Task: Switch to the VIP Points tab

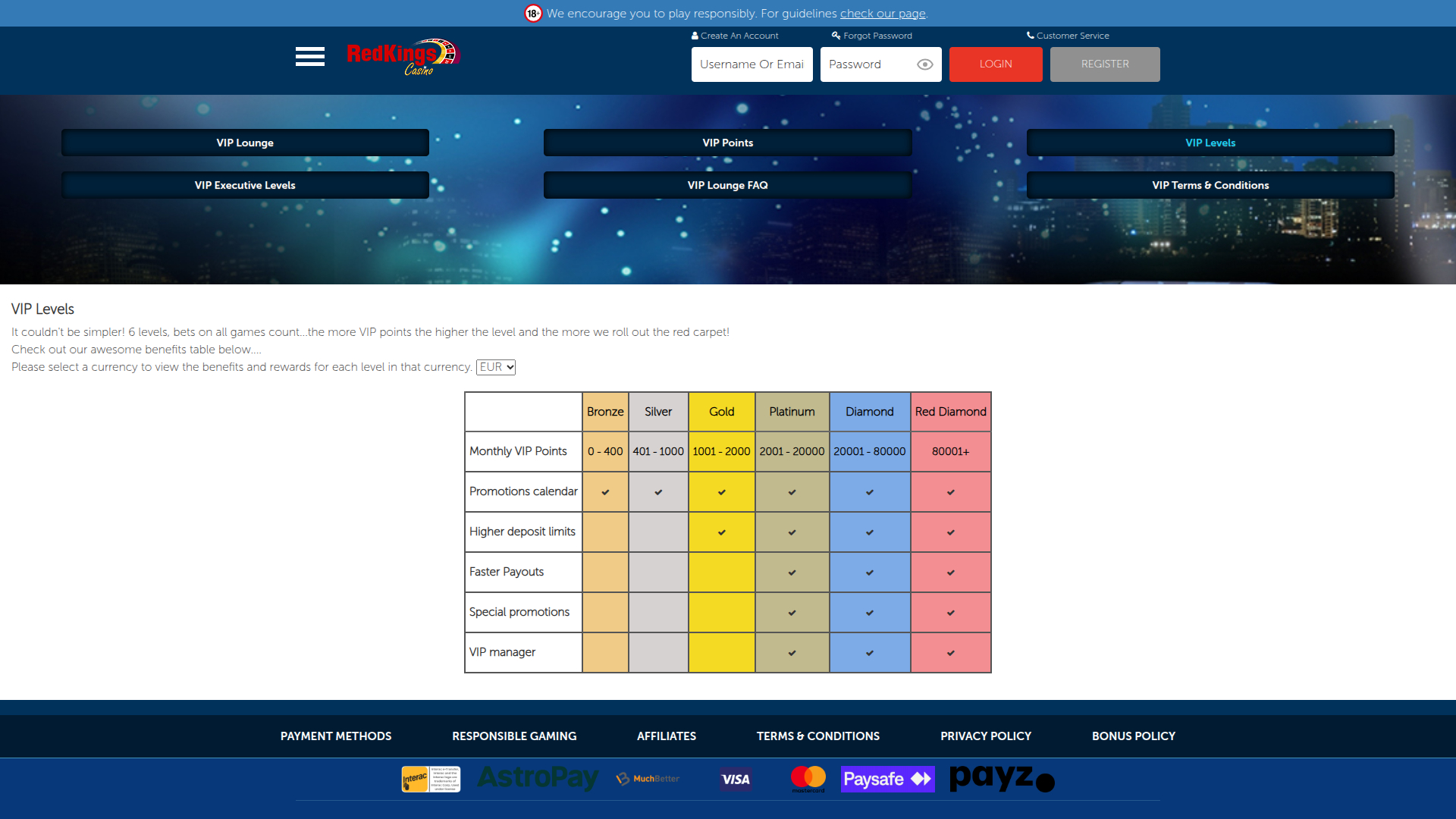Action: [727, 143]
